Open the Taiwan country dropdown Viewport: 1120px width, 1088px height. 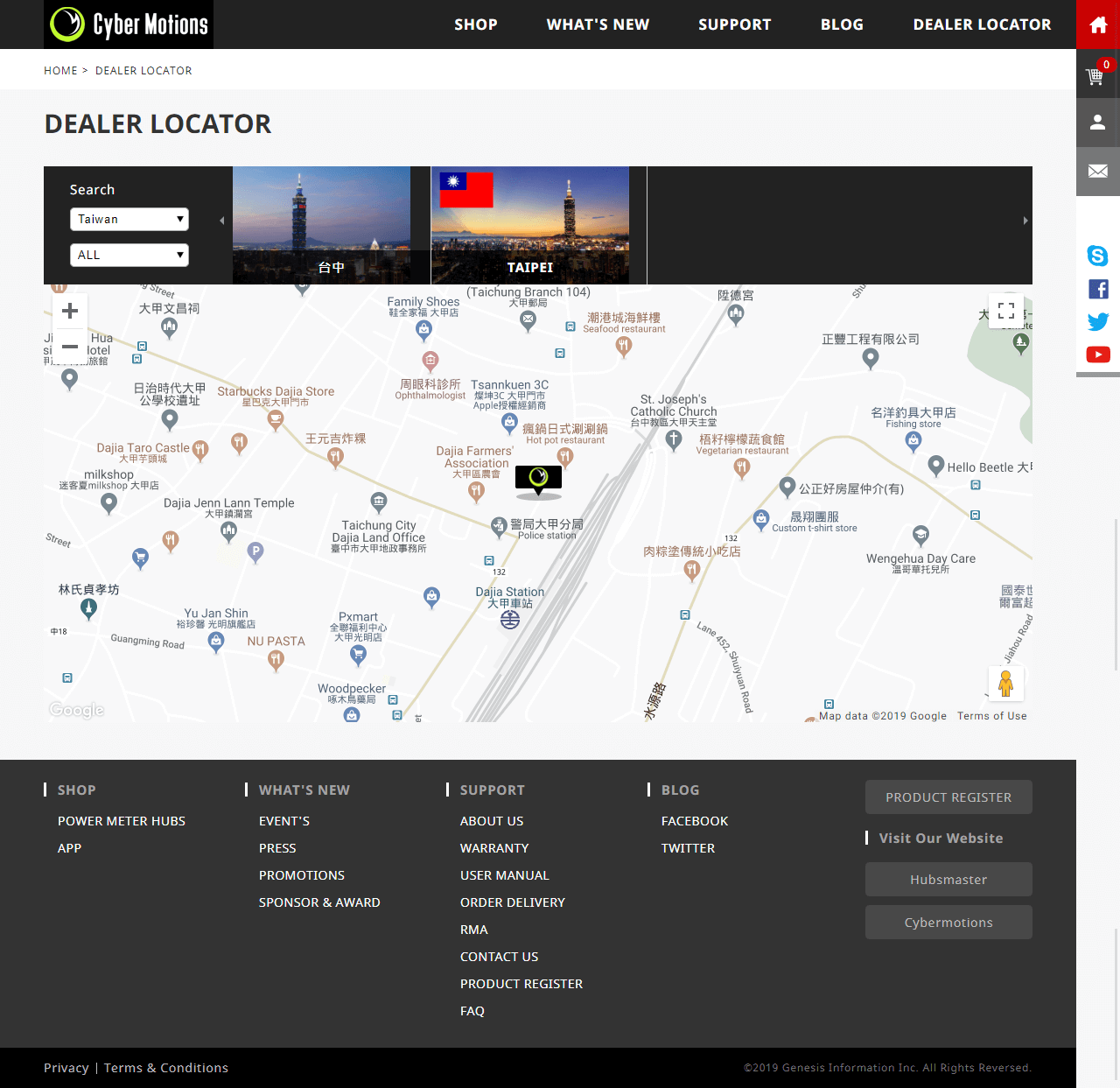pos(129,219)
